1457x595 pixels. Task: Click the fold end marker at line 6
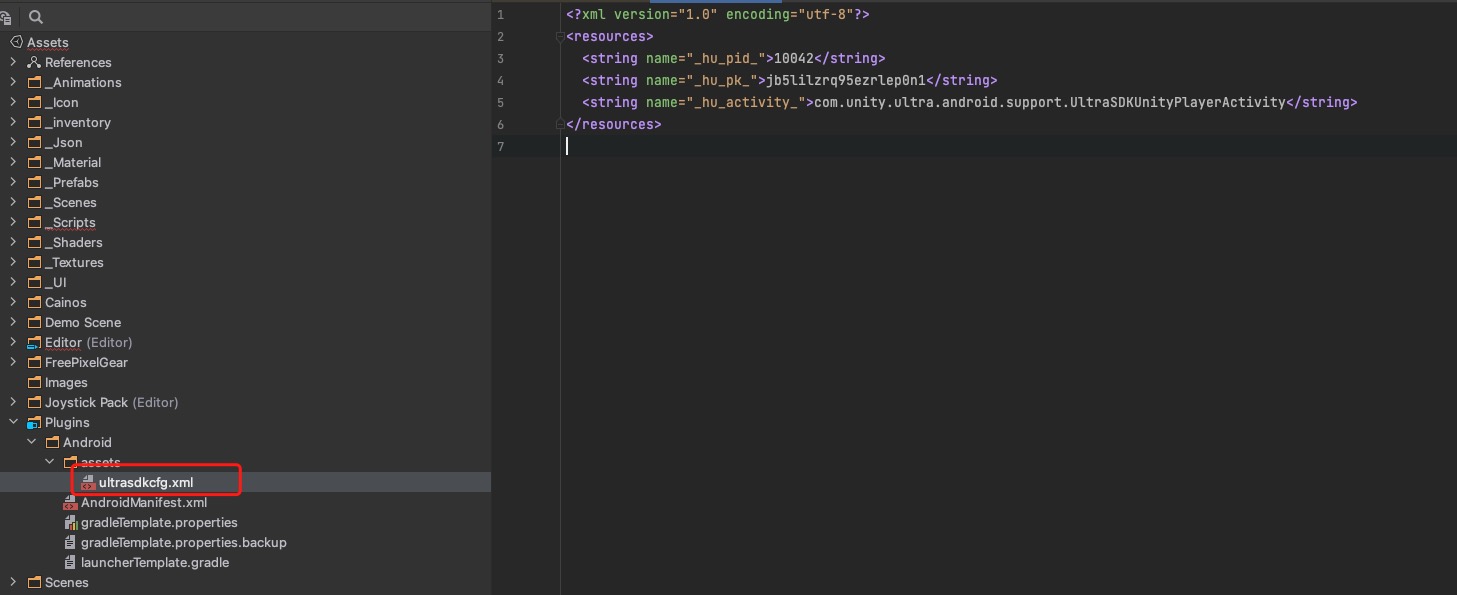pyautogui.click(x=560, y=125)
